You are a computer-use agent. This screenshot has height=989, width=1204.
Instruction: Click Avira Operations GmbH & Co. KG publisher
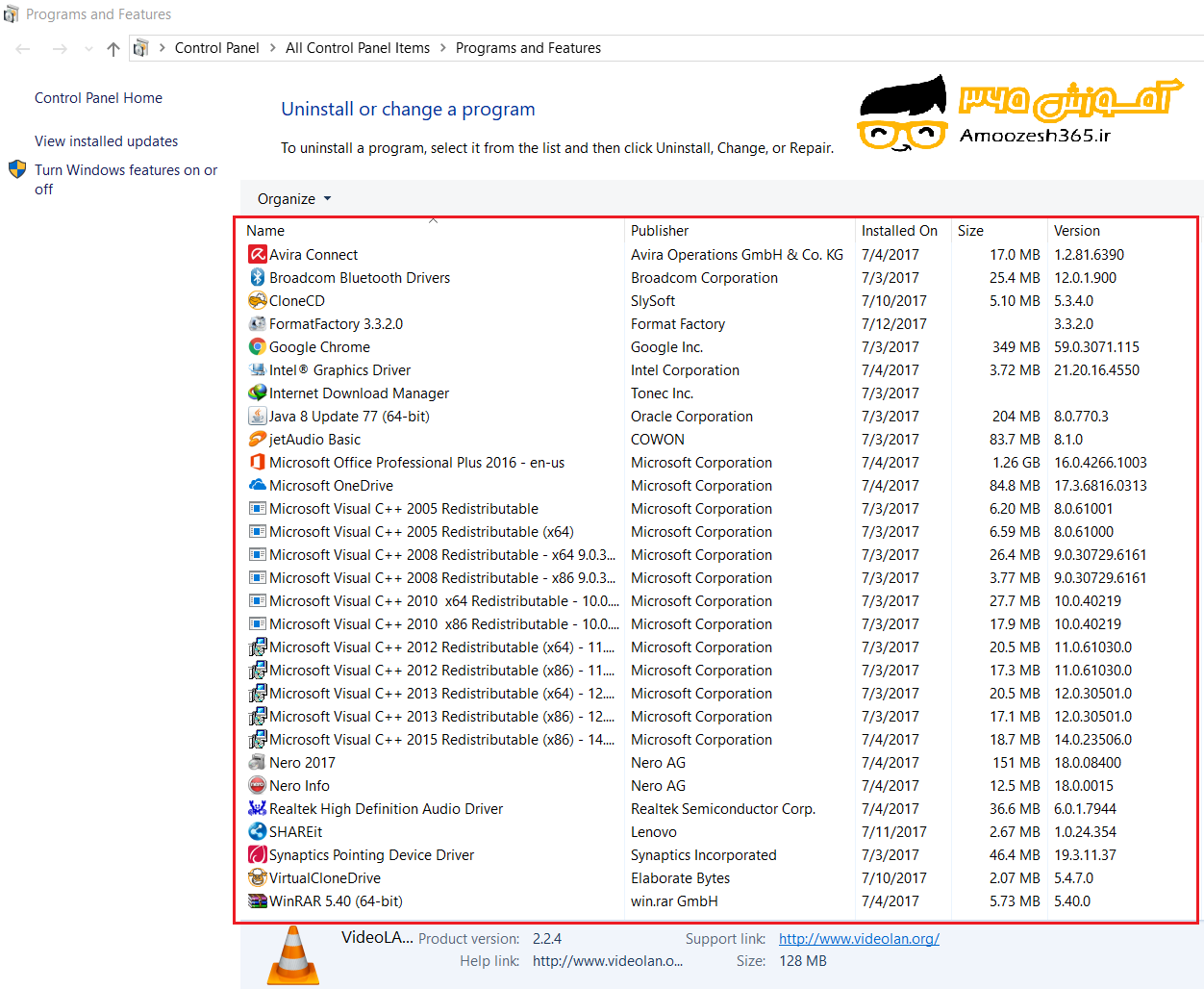737,254
